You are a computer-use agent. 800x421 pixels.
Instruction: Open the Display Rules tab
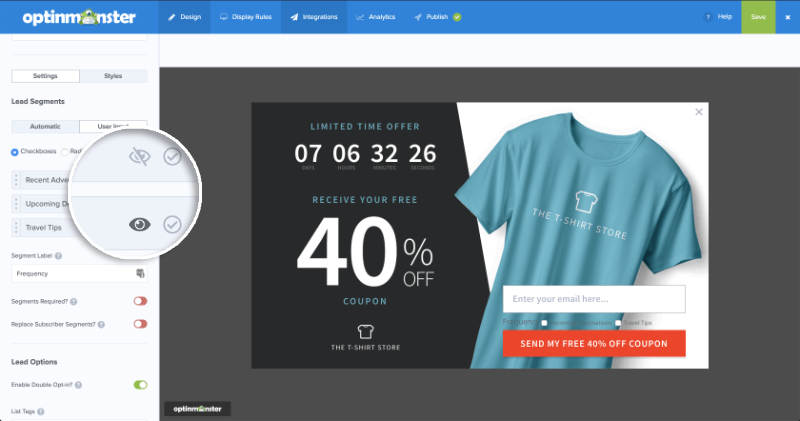click(x=245, y=17)
